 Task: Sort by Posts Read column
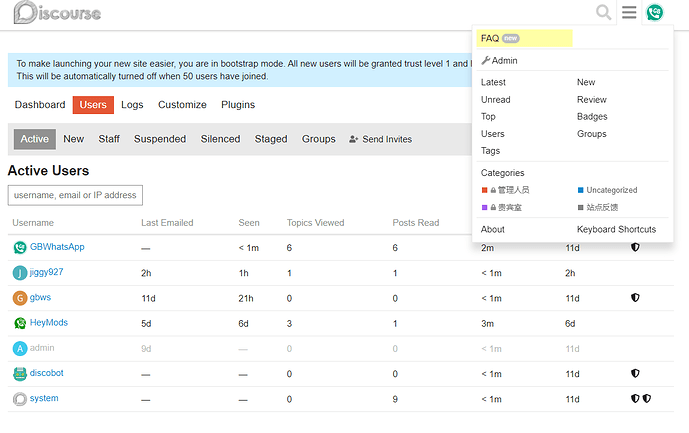coord(416,223)
